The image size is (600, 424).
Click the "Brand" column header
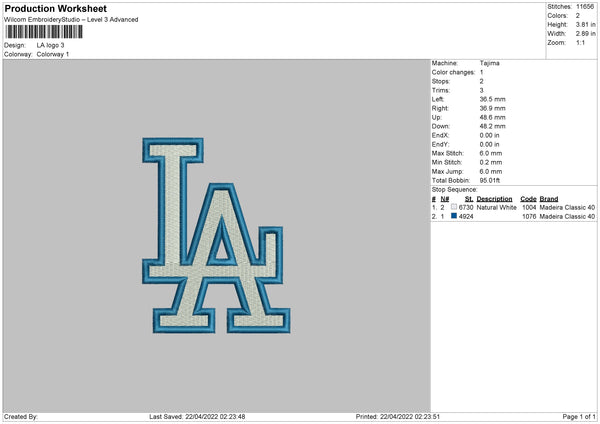[549, 199]
